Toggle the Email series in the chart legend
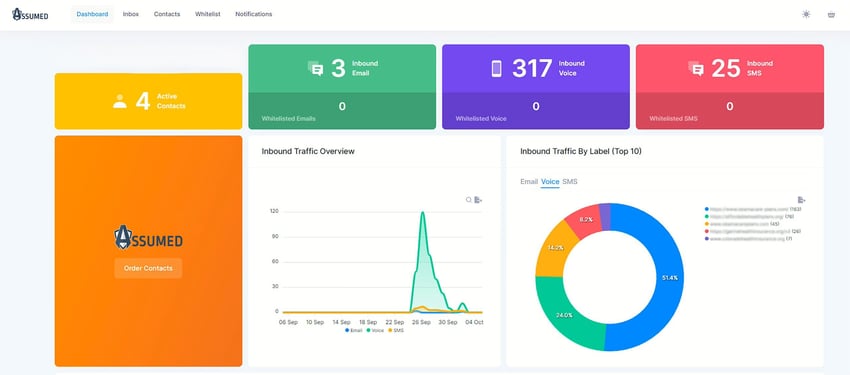This screenshot has height=375, width=850. click(x=353, y=330)
